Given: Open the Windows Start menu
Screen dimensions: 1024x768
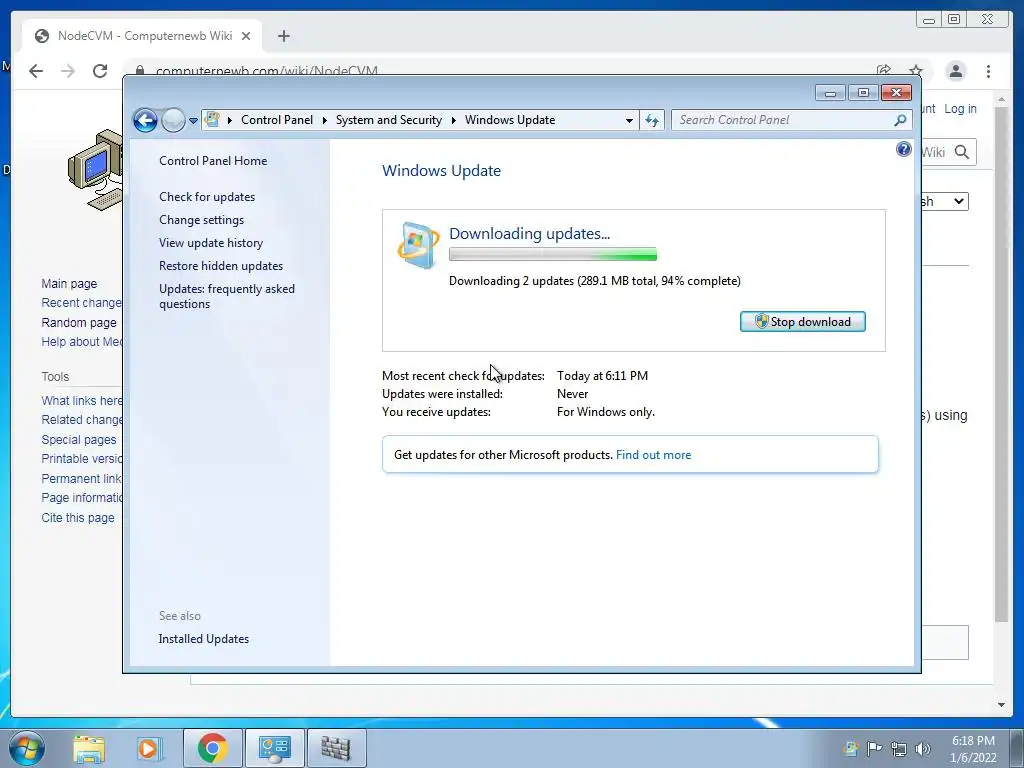Looking at the screenshot, I should point(27,748).
